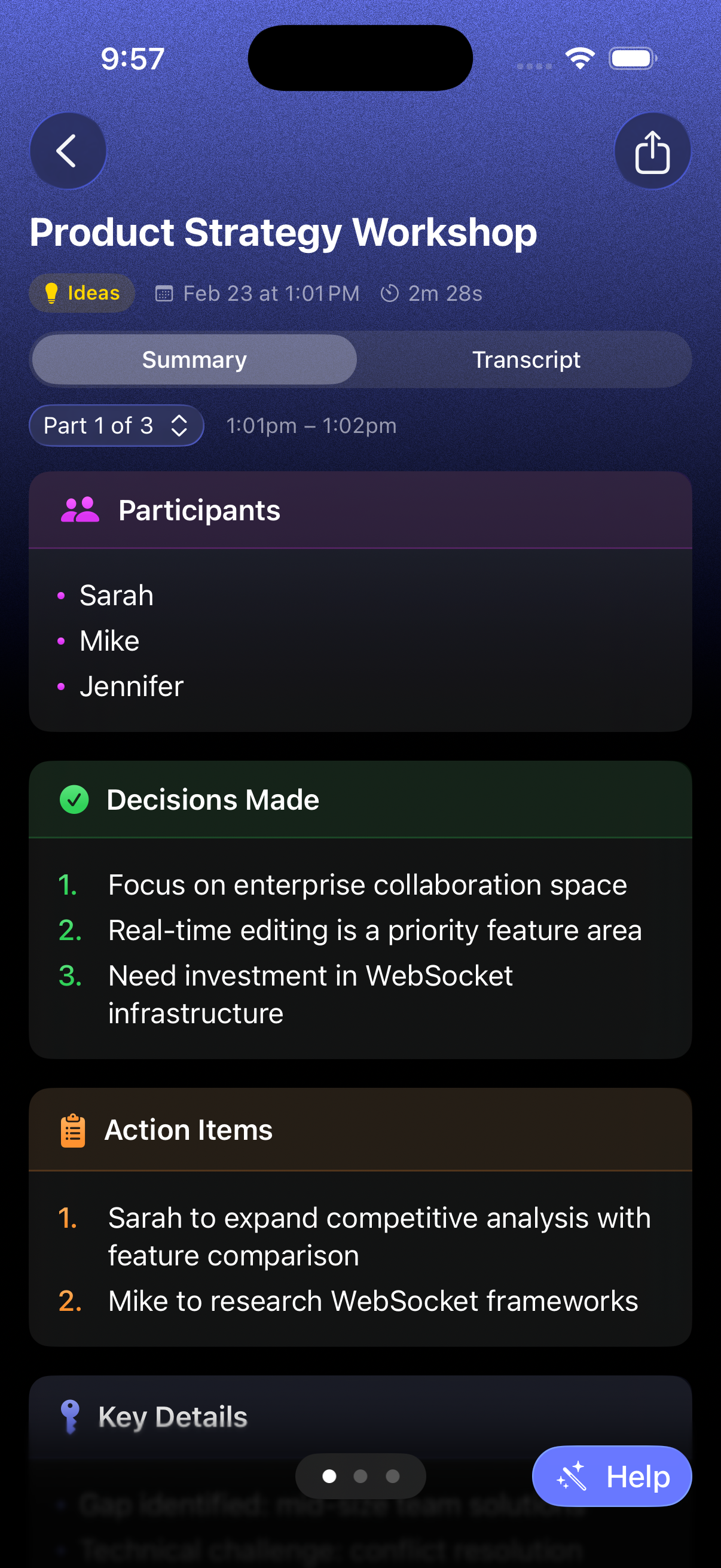Open the Help assistant button

(x=612, y=1476)
